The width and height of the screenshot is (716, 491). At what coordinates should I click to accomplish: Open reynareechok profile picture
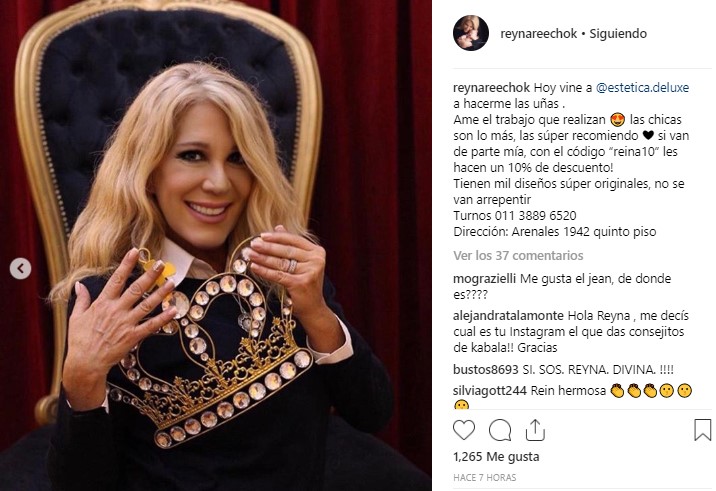pos(471,33)
